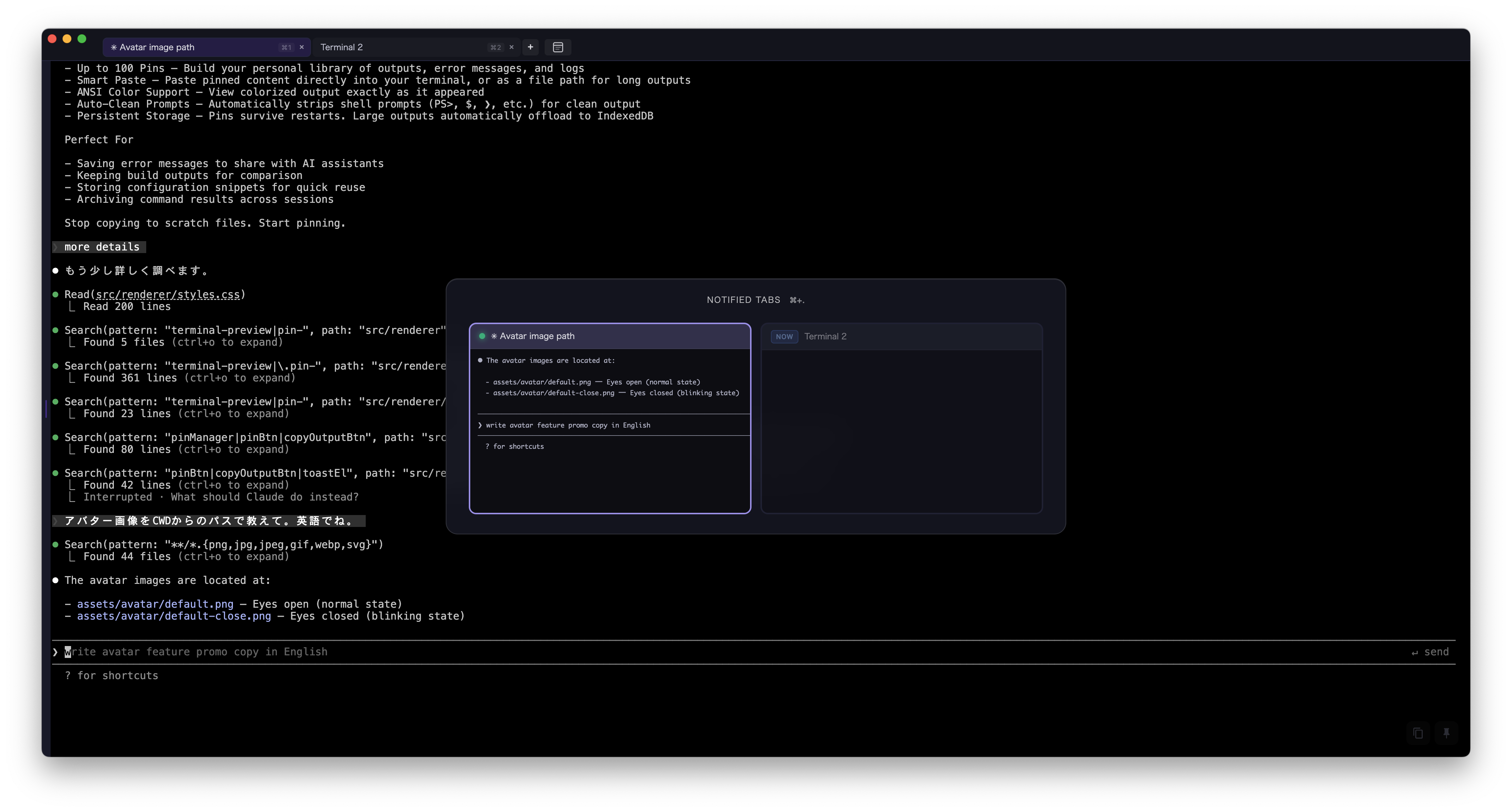The width and height of the screenshot is (1512, 812).
Task: Click the prompt arrow before the input text
Action: 55,652
